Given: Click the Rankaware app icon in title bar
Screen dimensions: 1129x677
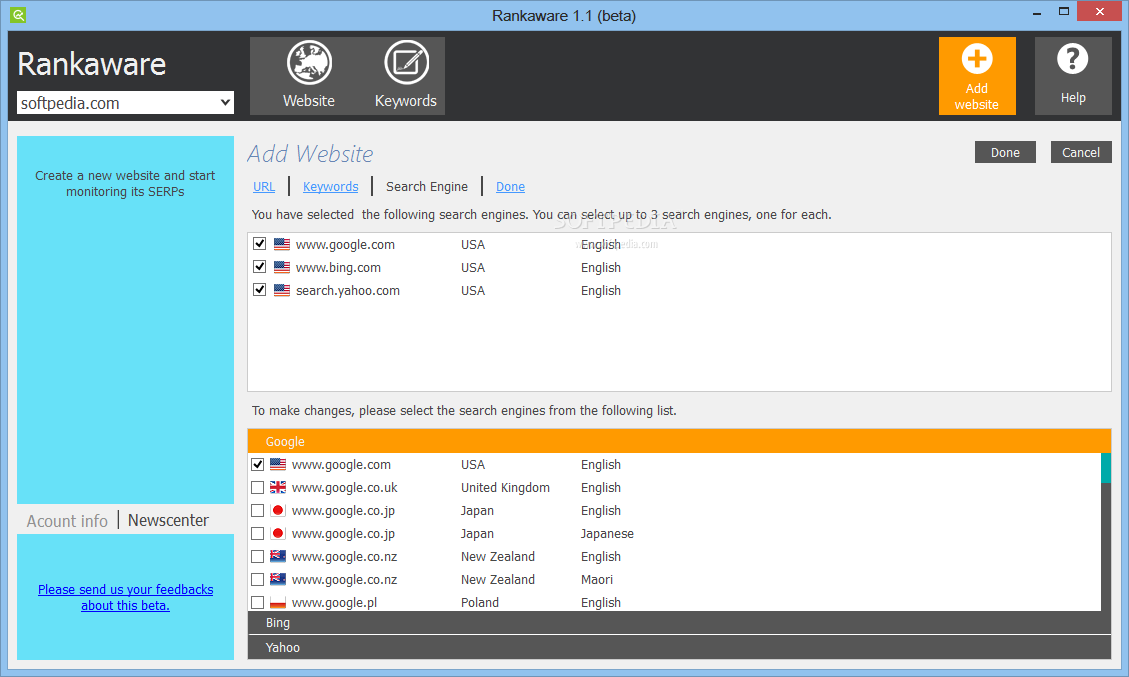Looking at the screenshot, I should [18, 14].
